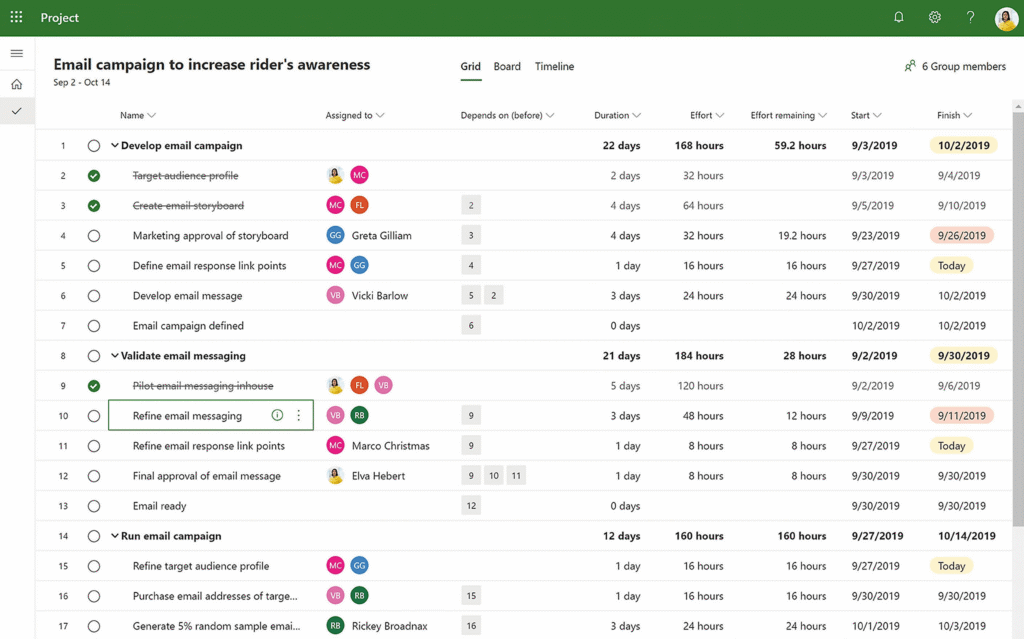Mark Develop email campaign complete
1024x639 pixels.
[x=94, y=146]
